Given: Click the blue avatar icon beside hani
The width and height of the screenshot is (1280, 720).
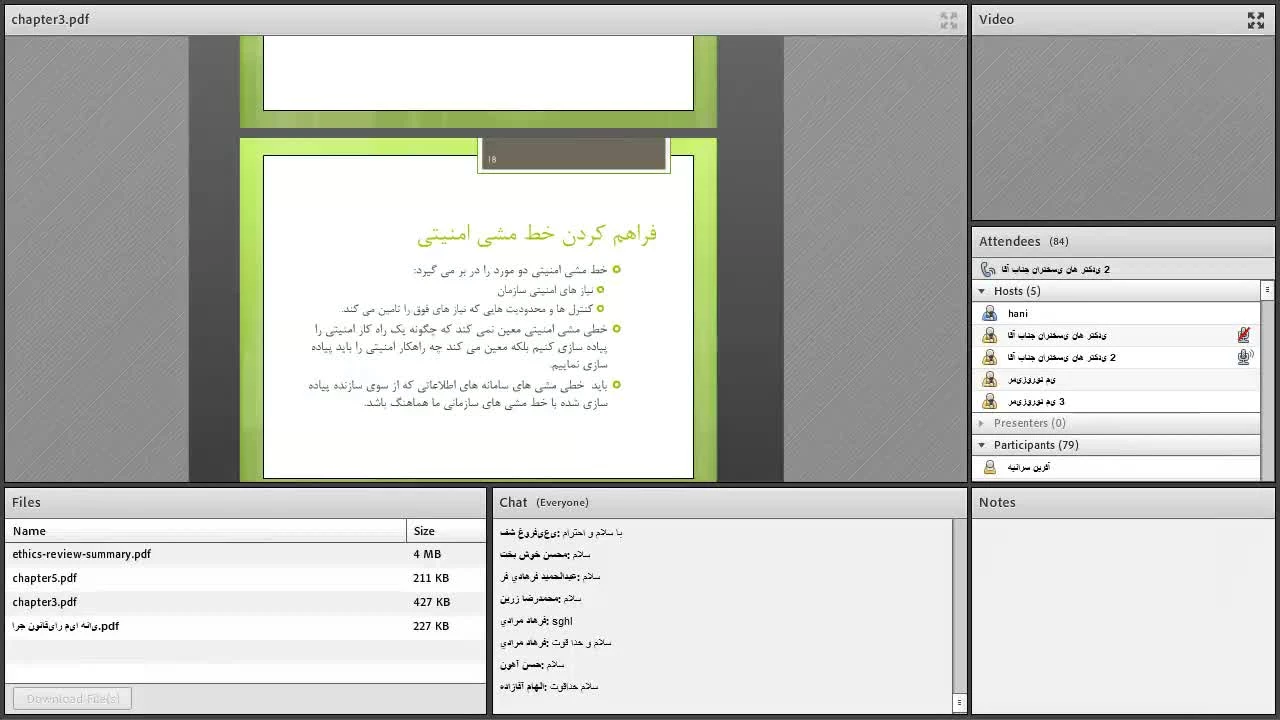Looking at the screenshot, I should 989,313.
